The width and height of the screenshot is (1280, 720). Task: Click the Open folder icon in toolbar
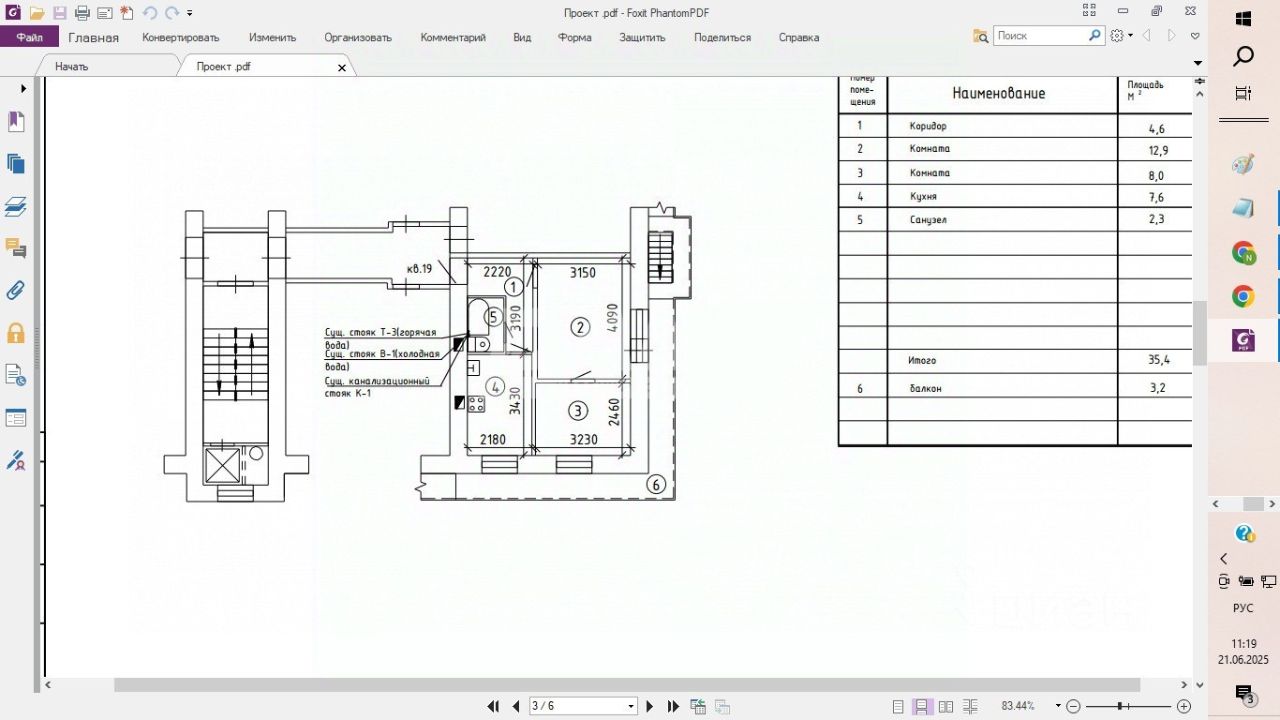(x=37, y=13)
